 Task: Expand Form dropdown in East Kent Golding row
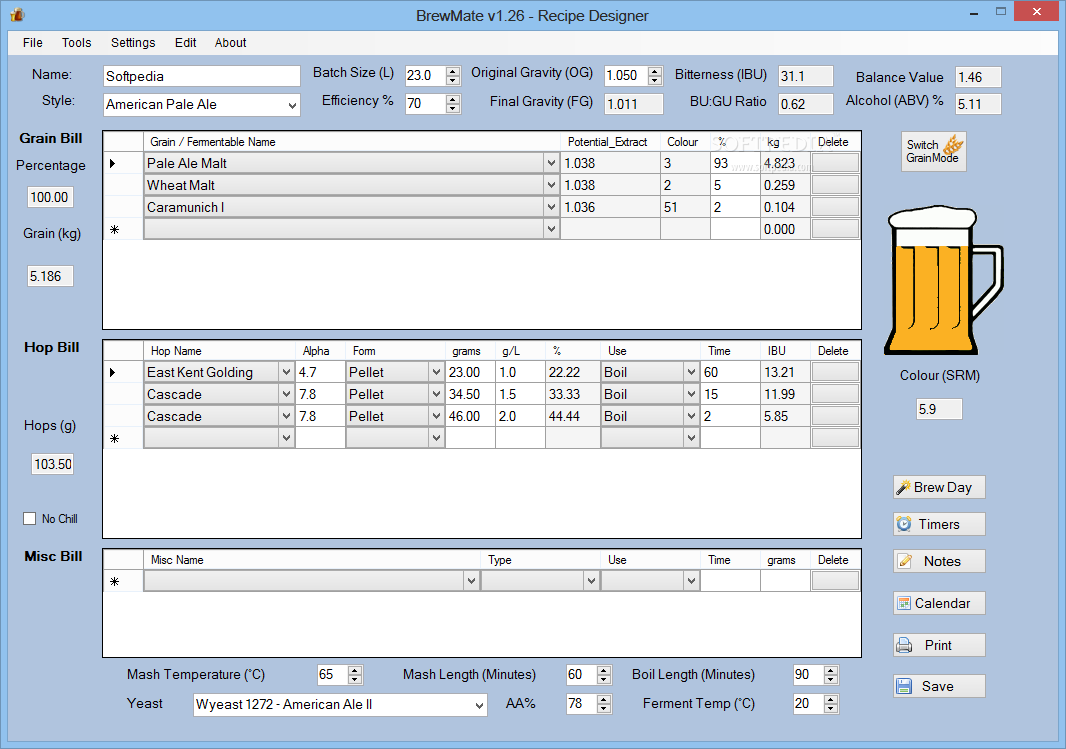pyautogui.click(x=436, y=372)
